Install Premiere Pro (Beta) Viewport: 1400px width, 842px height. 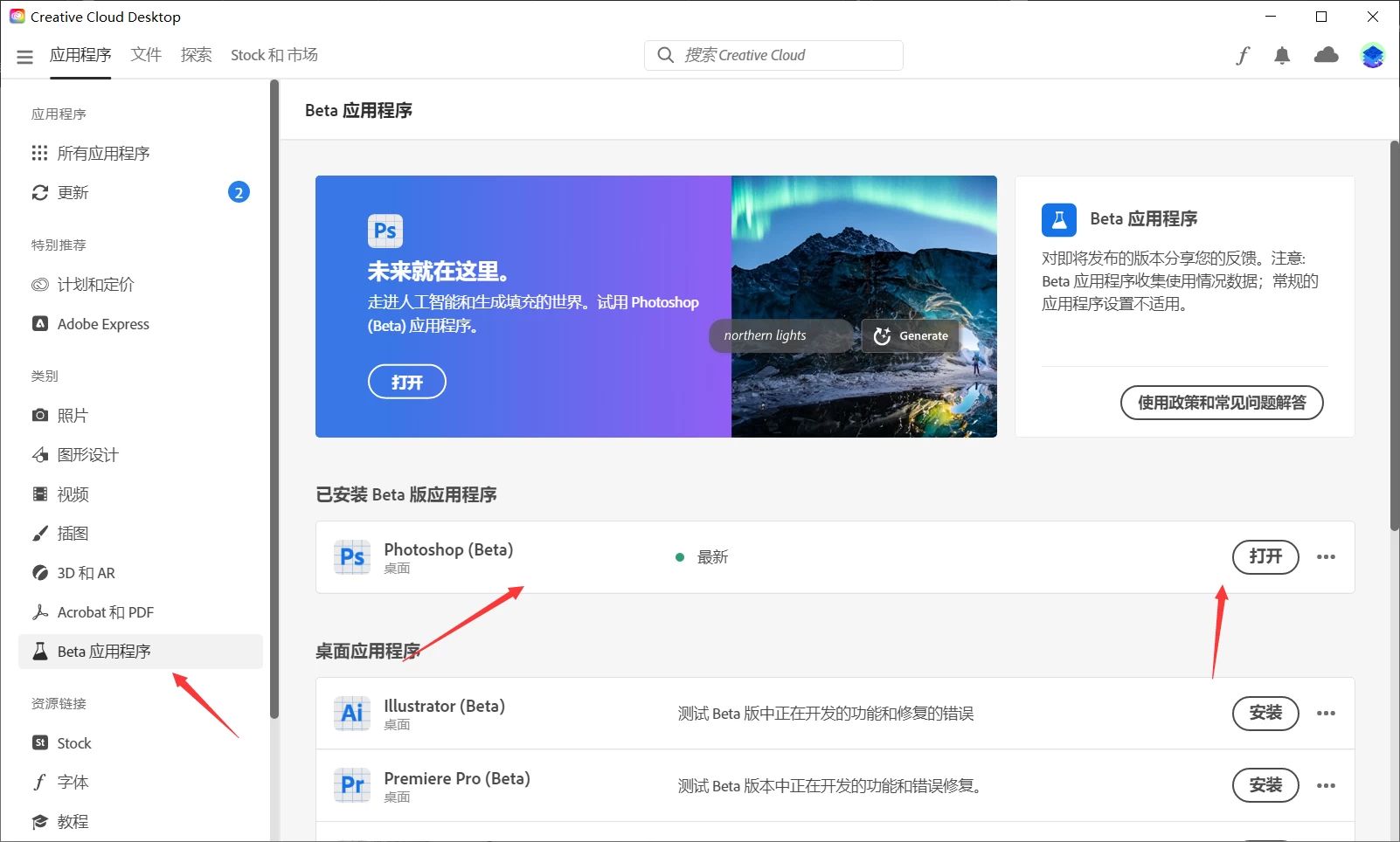(1265, 786)
